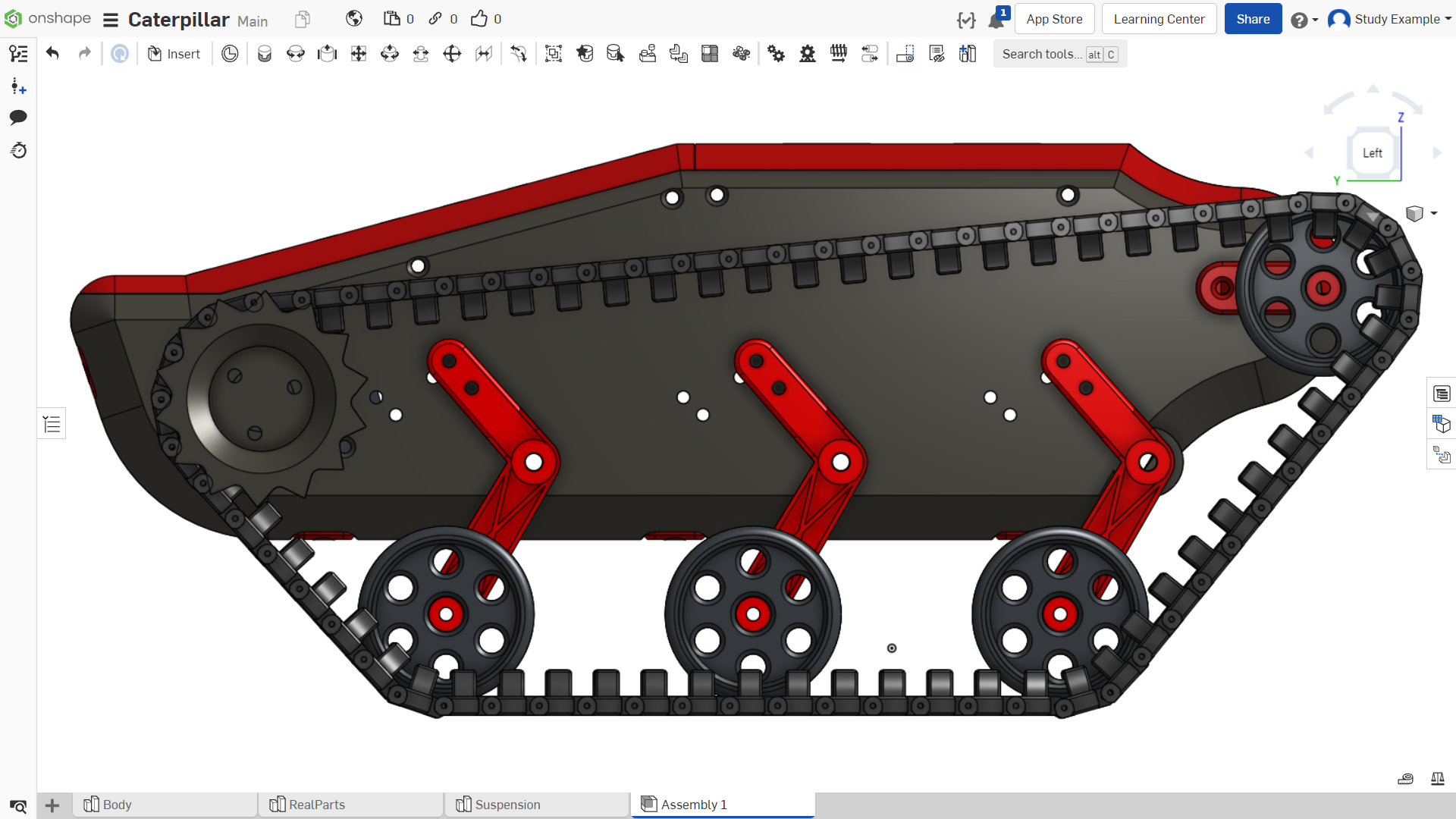
Task: Click the Search tools input field
Action: pyautogui.click(x=1059, y=54)
